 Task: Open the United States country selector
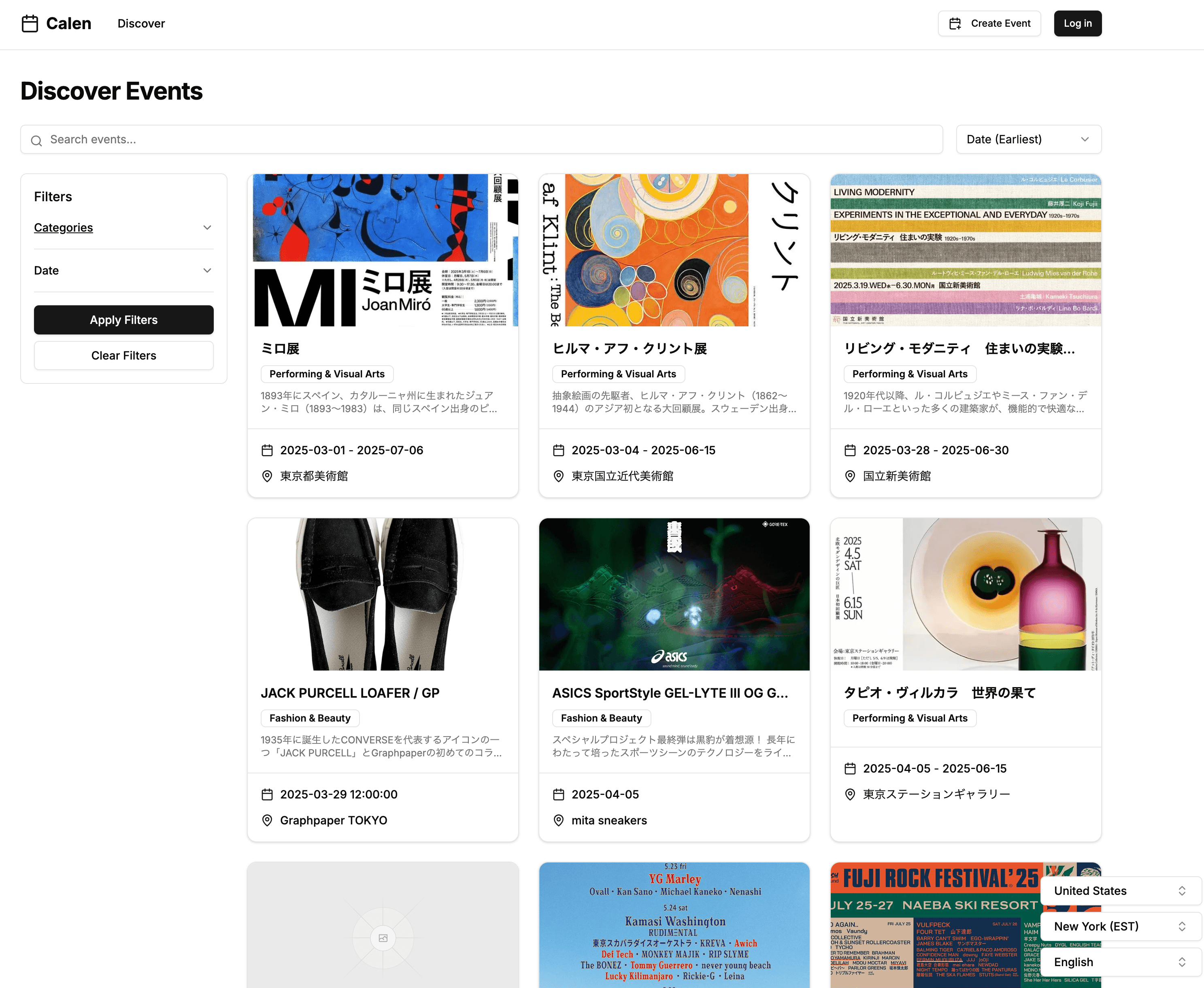click(x=1120, y=891)
